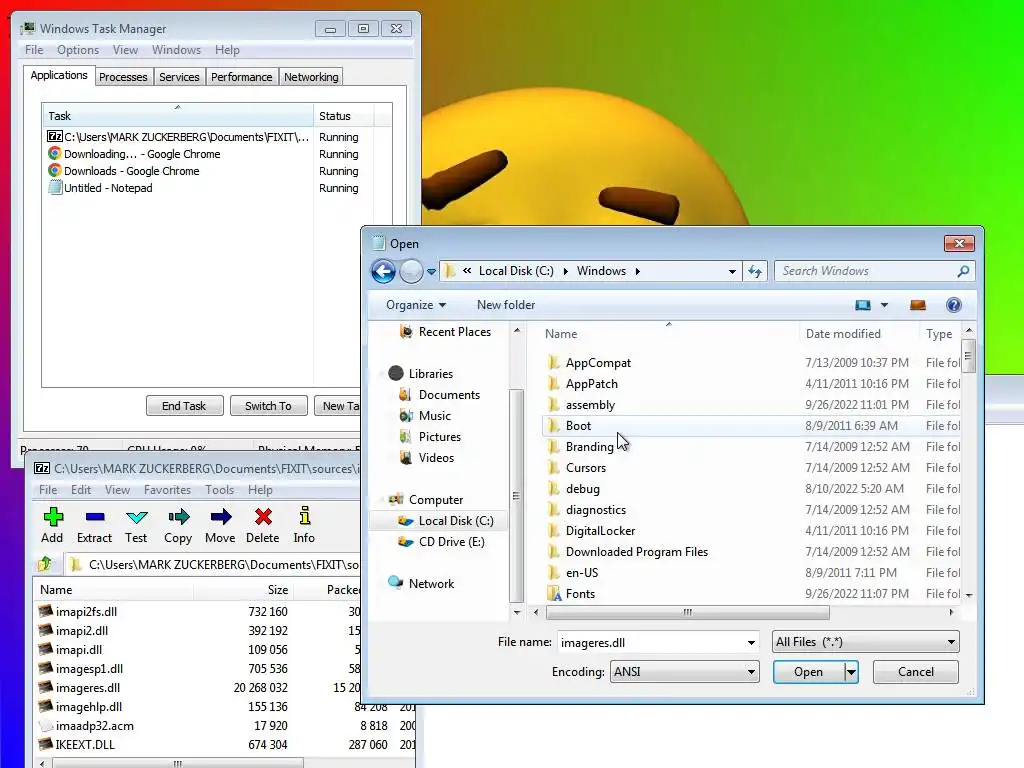Expand the address bar history dropdown
This screenshot has height=768, width=1024.
pyautogui.click(x=732, y=271)
